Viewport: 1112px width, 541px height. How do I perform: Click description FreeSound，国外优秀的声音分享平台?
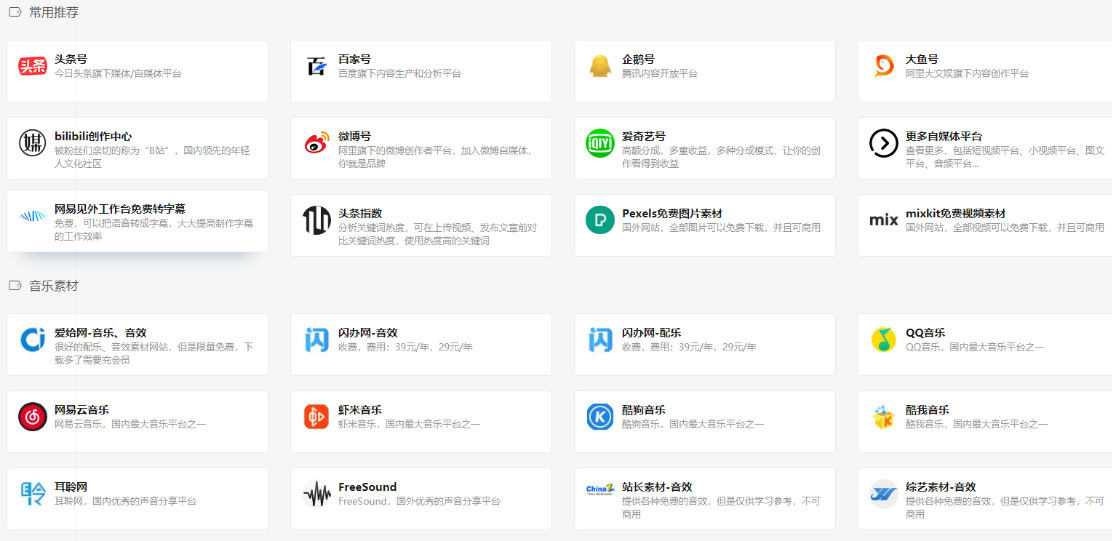pos(419,501)
